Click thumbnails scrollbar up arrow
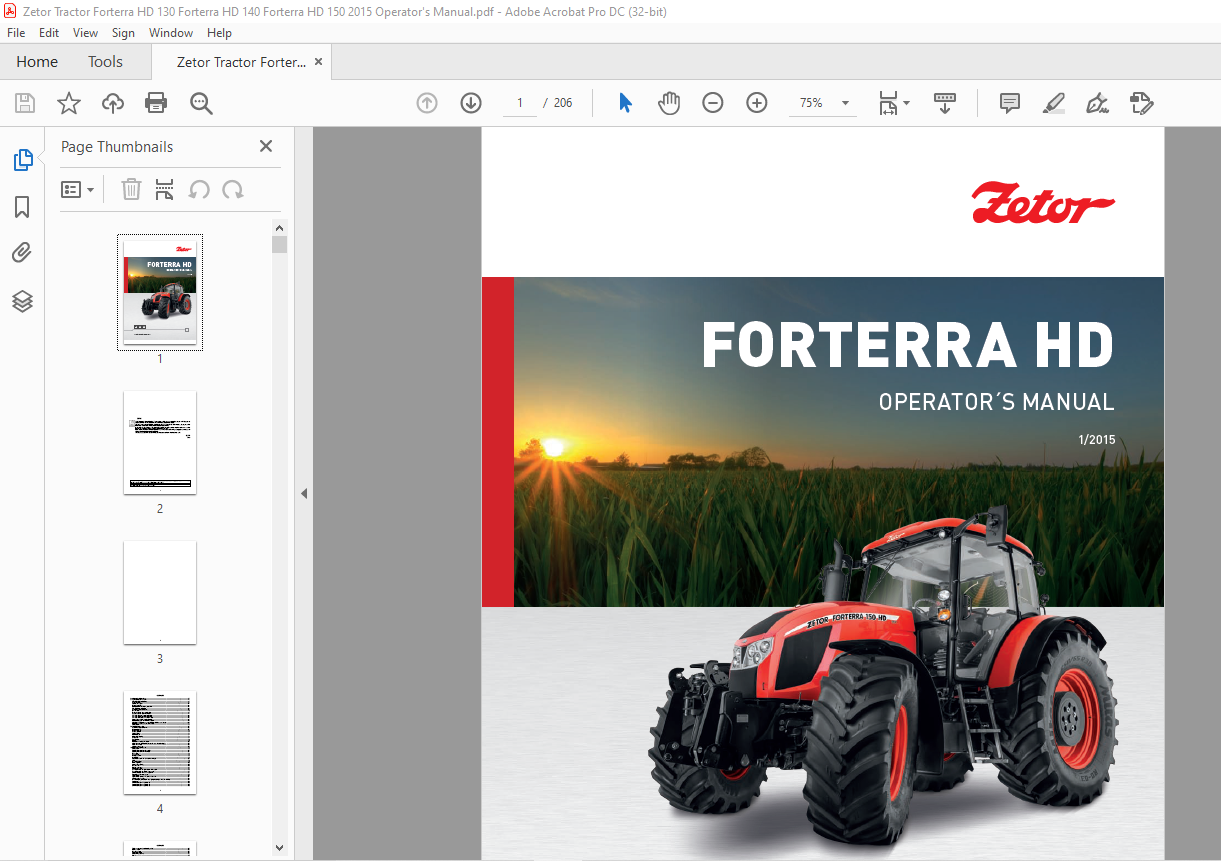Viewport: 1221px width, 861px height. (x=279, y=227)
